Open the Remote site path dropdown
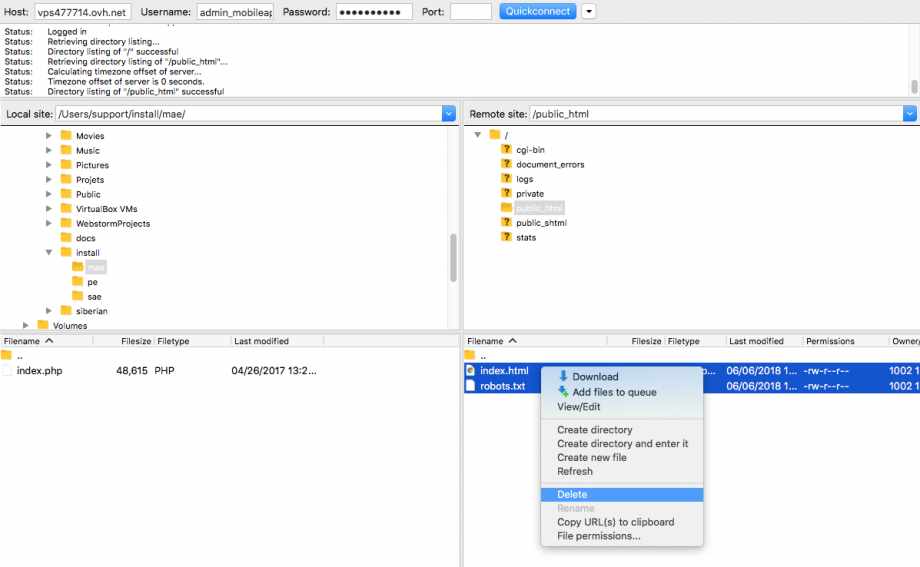Screen dimensions: 920x567 pos(909,114)
